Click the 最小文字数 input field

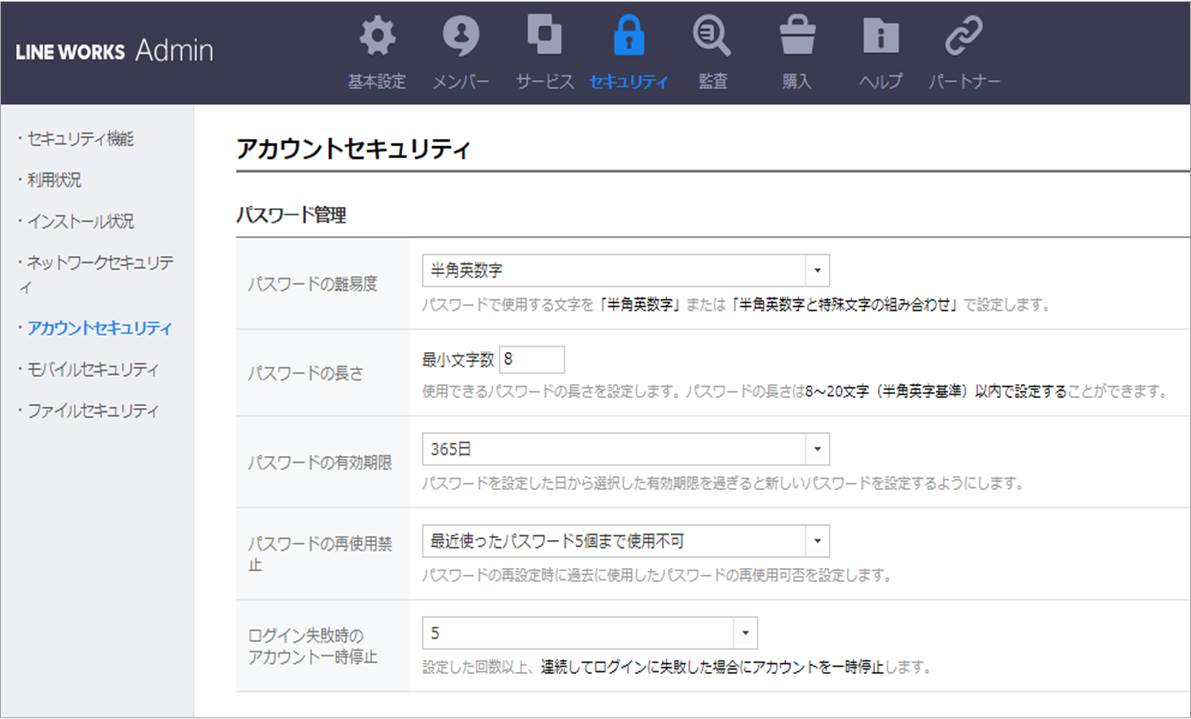tap(531, 360)
